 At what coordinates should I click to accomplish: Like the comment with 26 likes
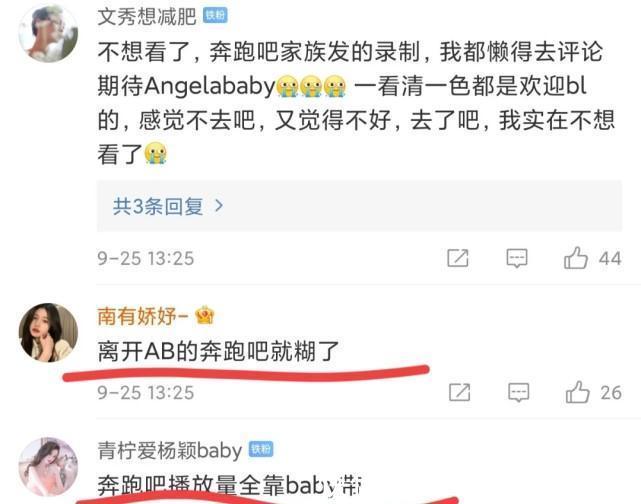[577, 392]
